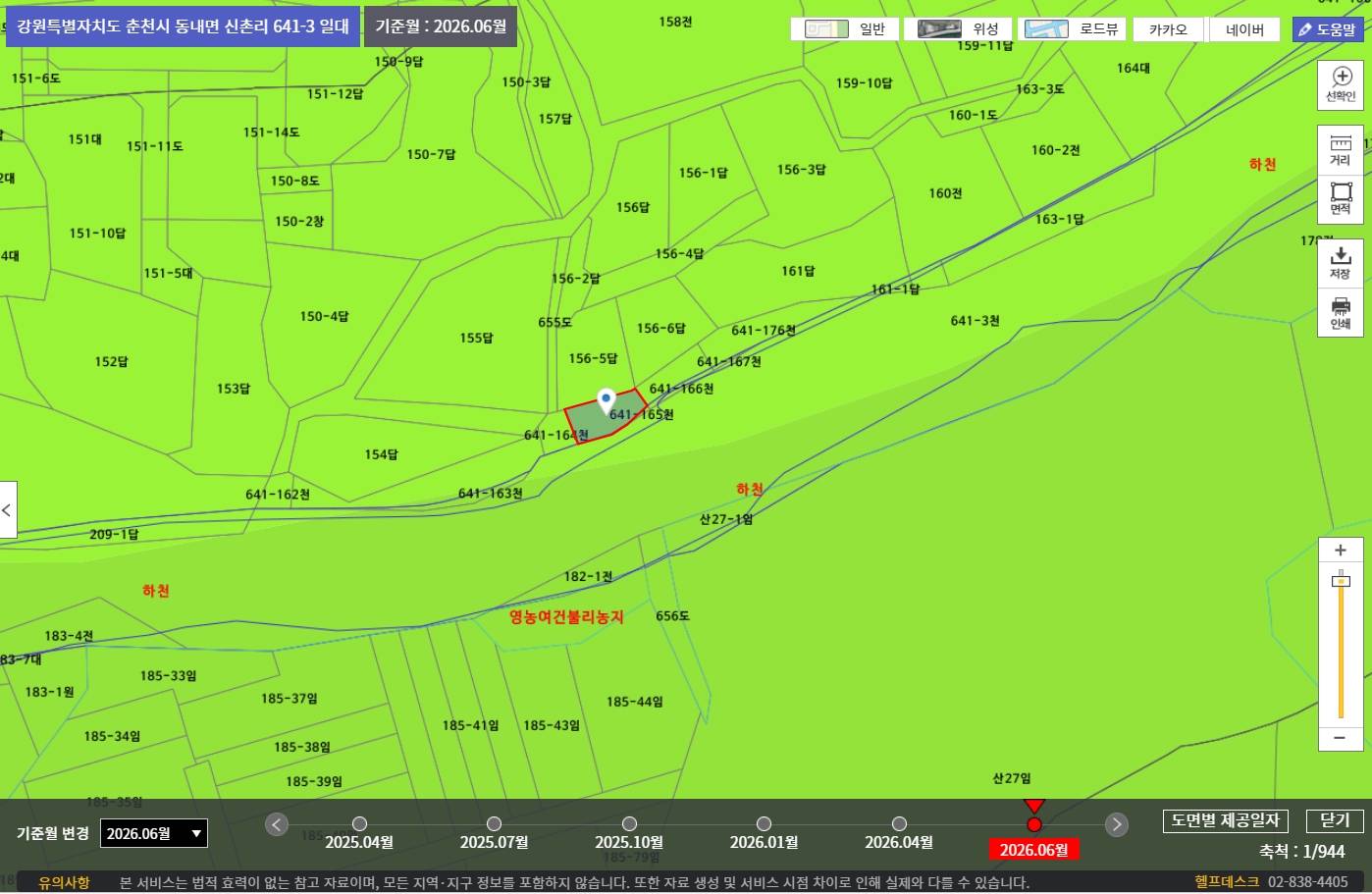
Task: Select the 네이버 map tab
Action: pyautogui.click(x=1244, y=29)
